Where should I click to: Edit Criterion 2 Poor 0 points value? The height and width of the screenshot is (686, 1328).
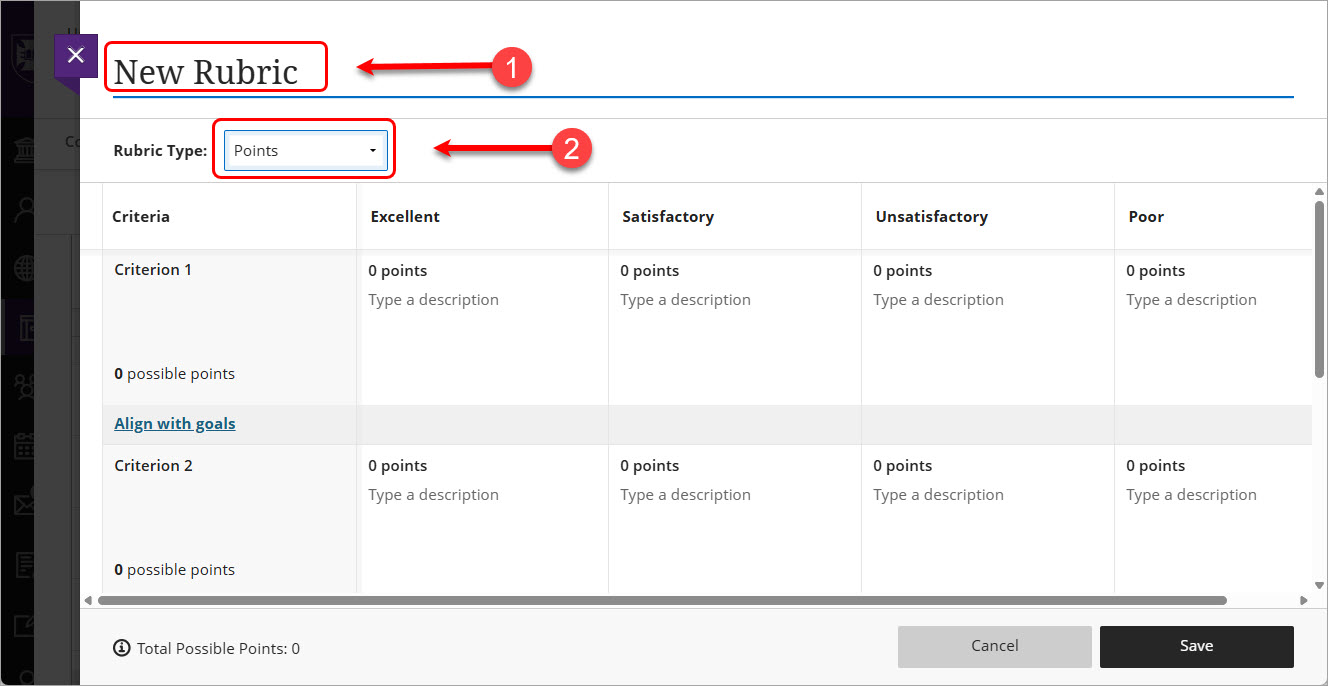pos(1155,466)
